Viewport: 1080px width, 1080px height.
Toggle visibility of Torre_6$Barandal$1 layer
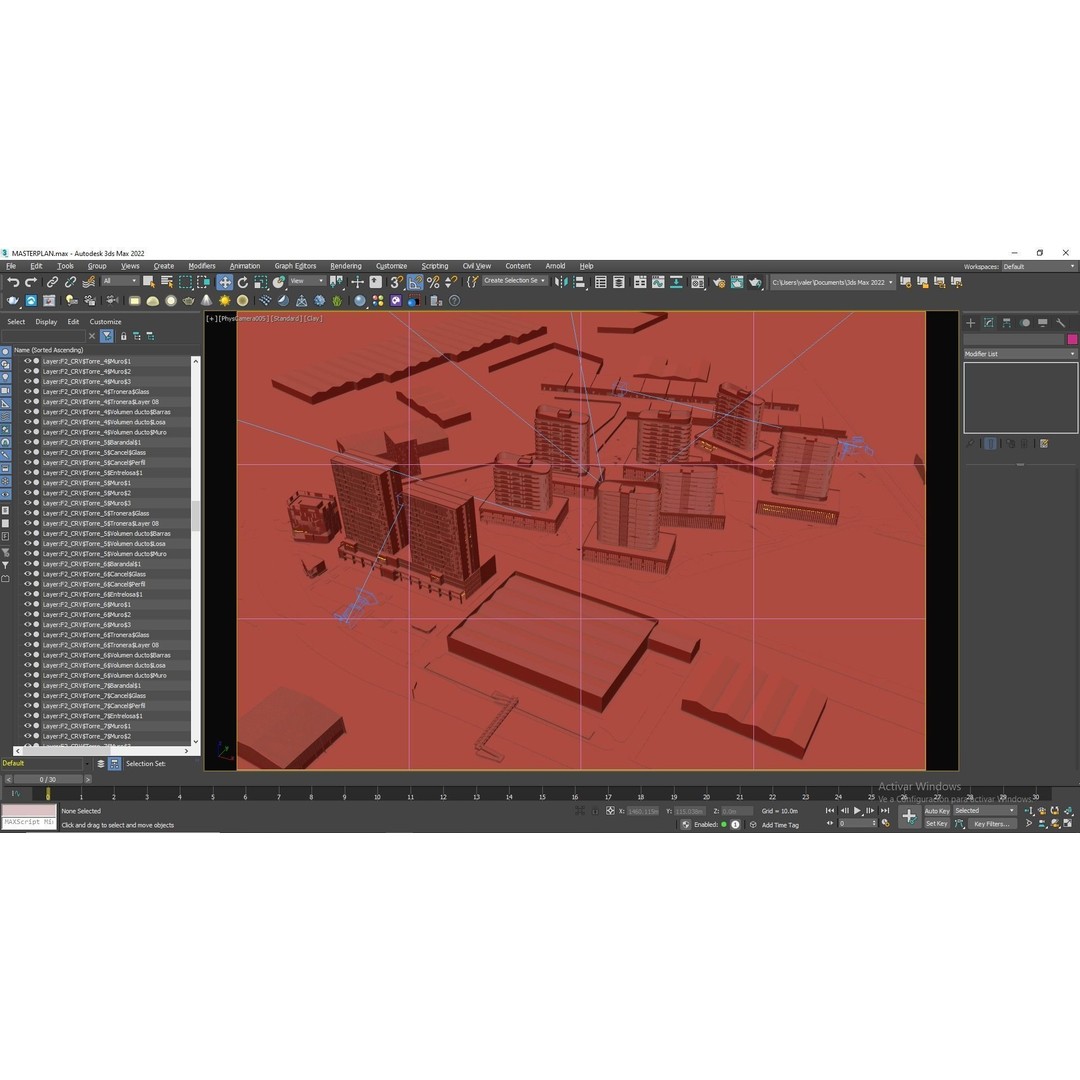pyautogui.click(x=28, y=563)
